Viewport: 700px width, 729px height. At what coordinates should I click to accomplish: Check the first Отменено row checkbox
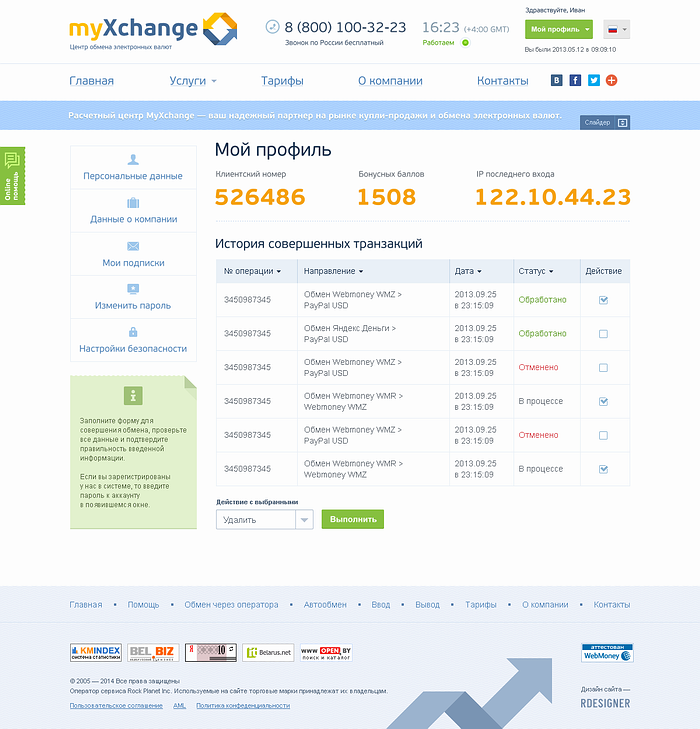point(603,368)
